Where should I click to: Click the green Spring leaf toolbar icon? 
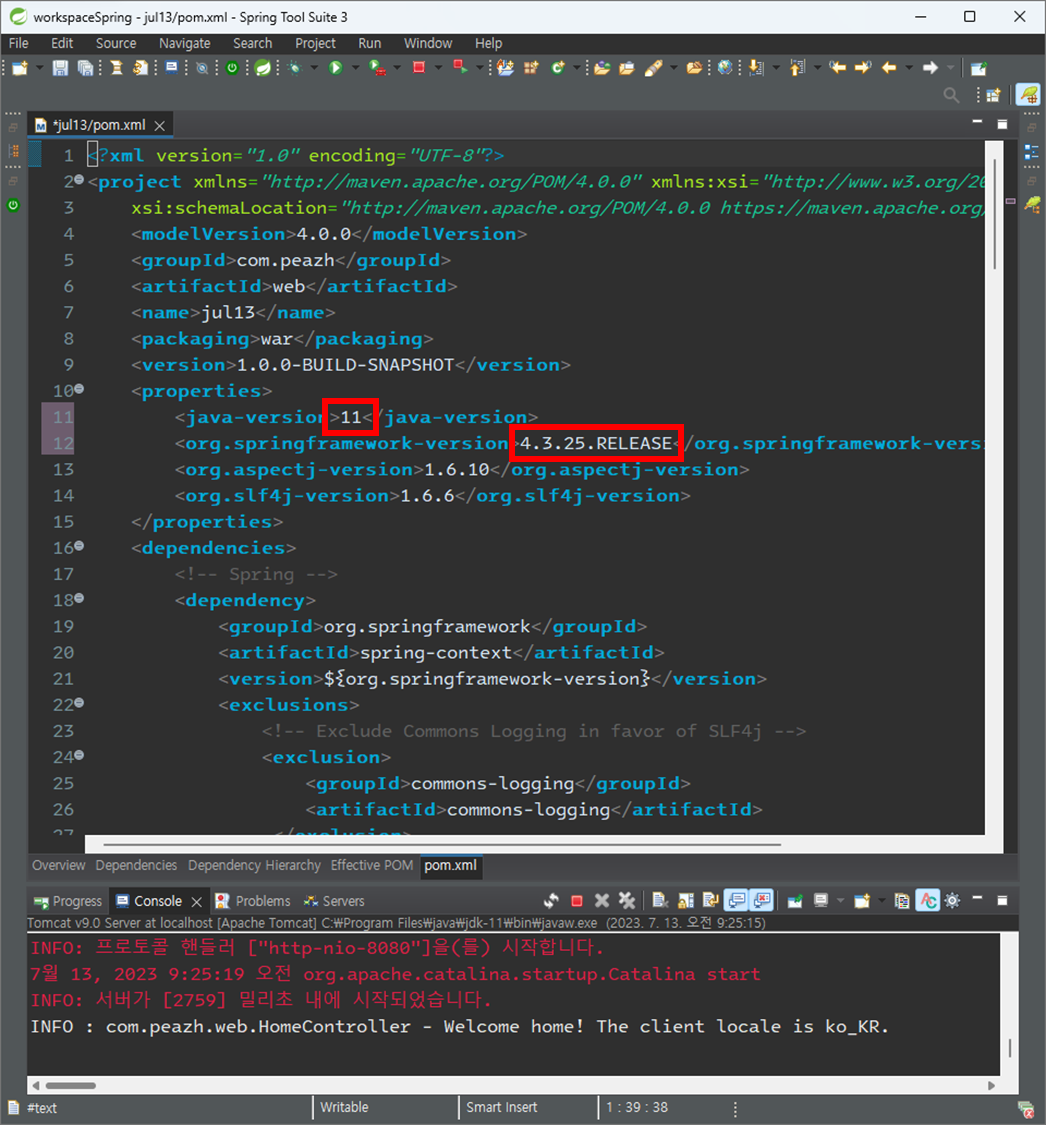263,68
